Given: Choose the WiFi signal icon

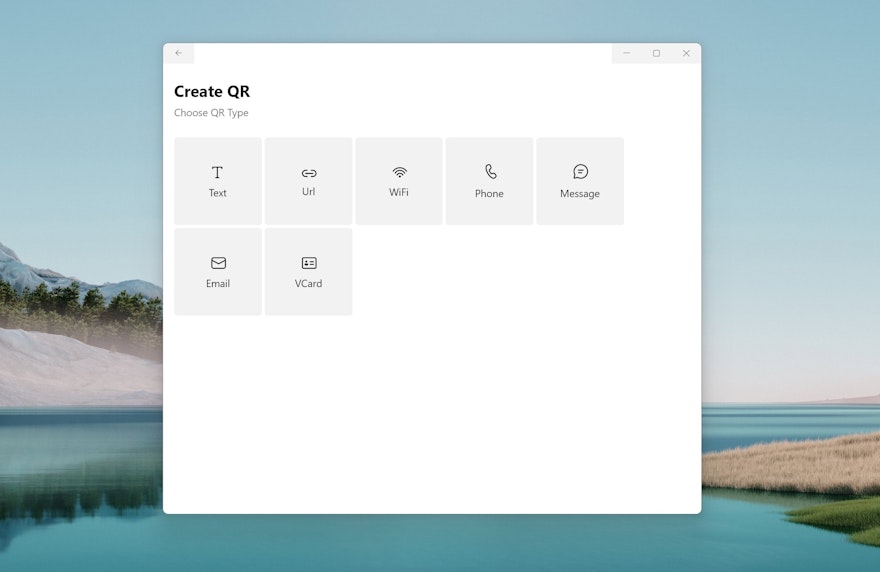Looking at the screenshot, I should tap(399, 172).
